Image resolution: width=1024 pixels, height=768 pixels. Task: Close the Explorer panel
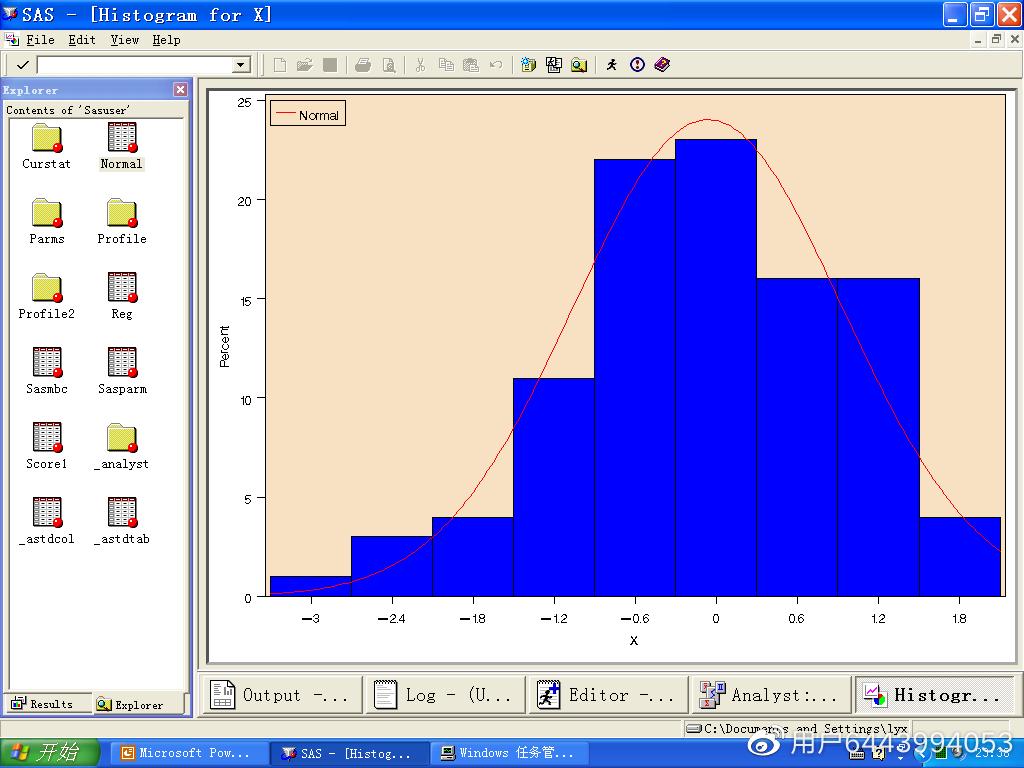click(180, 90)
